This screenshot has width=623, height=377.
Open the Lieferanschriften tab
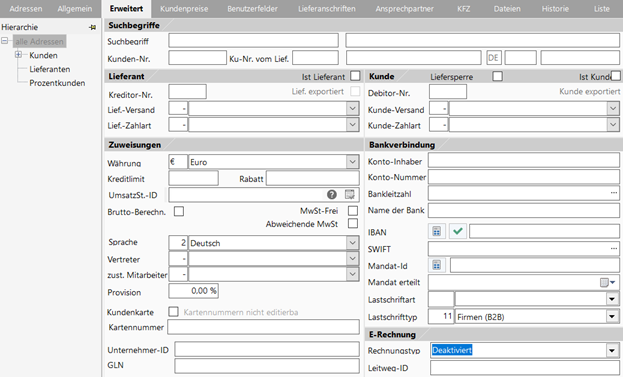click(x=327, y=9)
